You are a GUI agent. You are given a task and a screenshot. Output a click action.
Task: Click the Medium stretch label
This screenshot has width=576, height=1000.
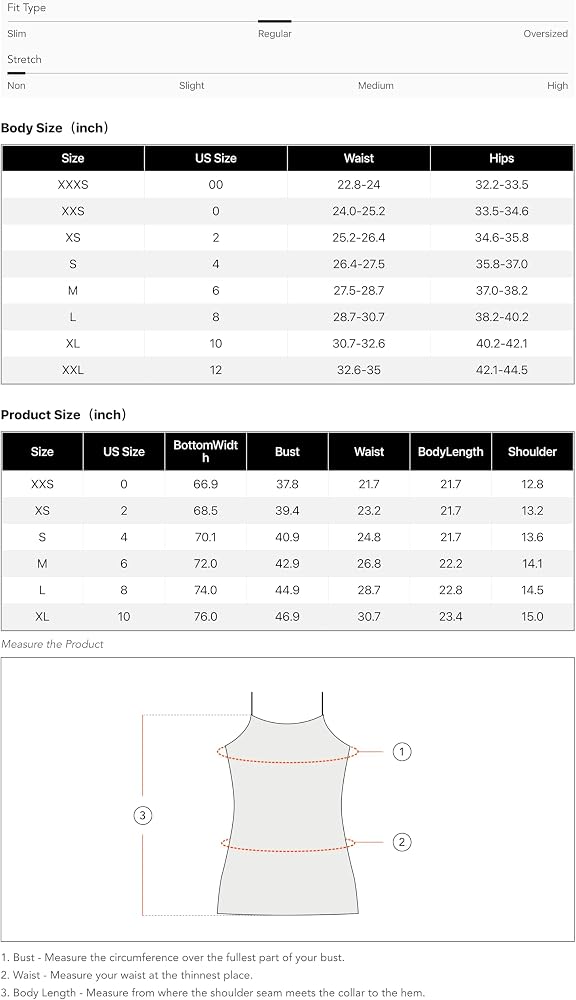375,85
